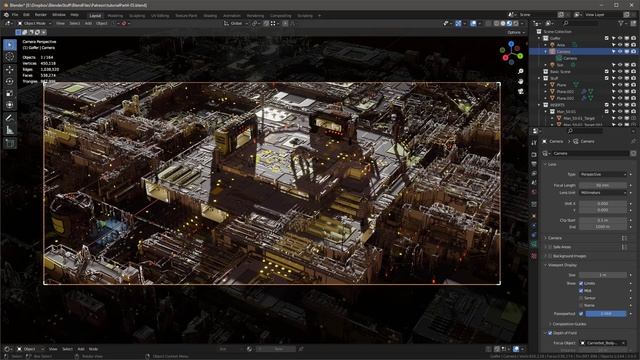Open the Edit menu
This screenshot has width=640, height=360.
coord(26,15)
